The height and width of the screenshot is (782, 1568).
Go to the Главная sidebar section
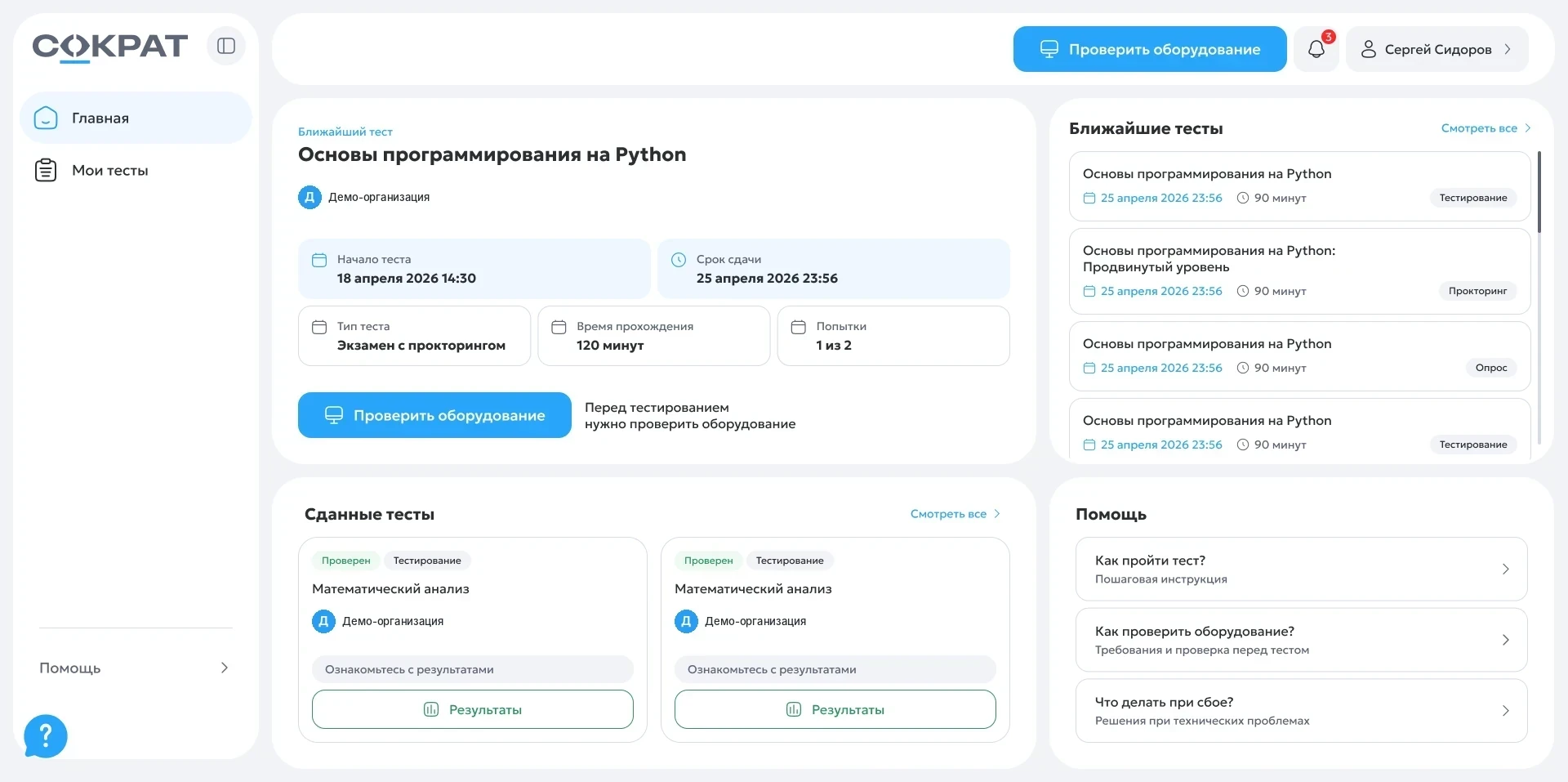click(x=136, y=118)
